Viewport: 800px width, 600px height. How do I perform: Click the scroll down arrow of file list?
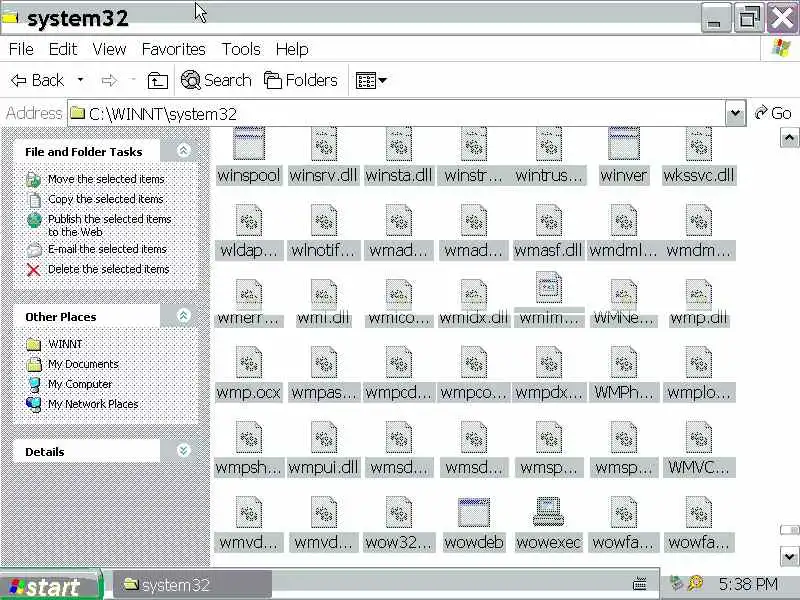tap(789, 556)
